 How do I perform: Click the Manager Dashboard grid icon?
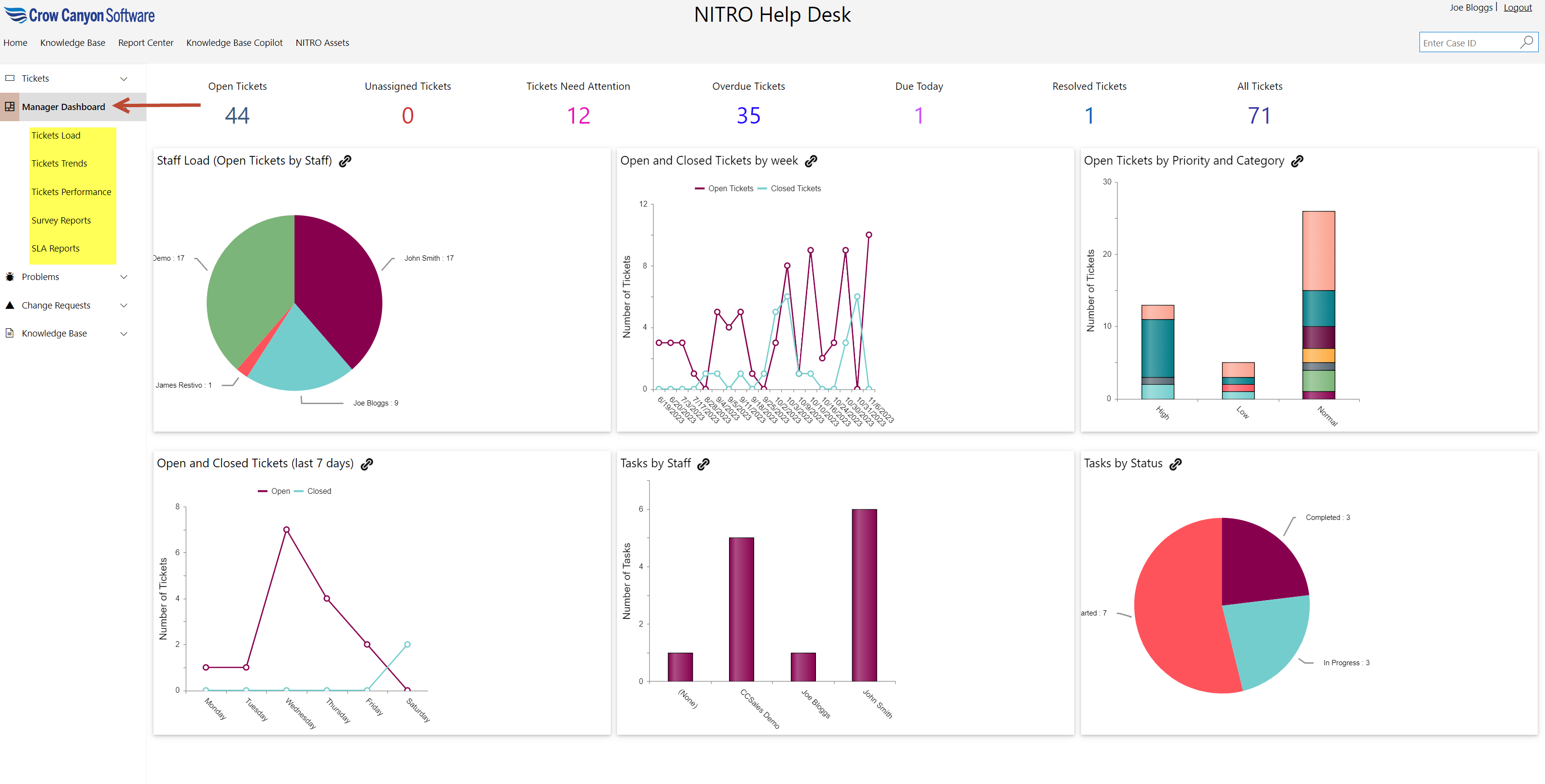(10, 107)
